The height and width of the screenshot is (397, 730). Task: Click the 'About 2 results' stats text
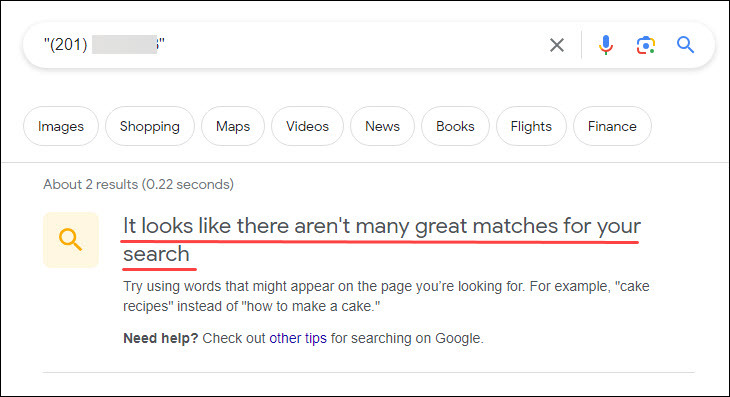click(139, 184)
